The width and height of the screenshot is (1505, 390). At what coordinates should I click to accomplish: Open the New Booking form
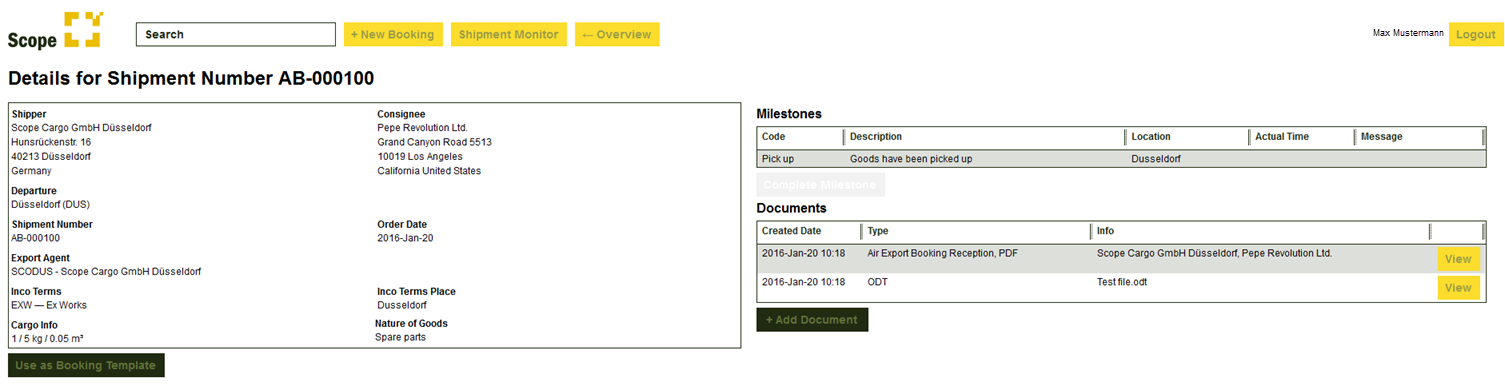click(393, 34)
